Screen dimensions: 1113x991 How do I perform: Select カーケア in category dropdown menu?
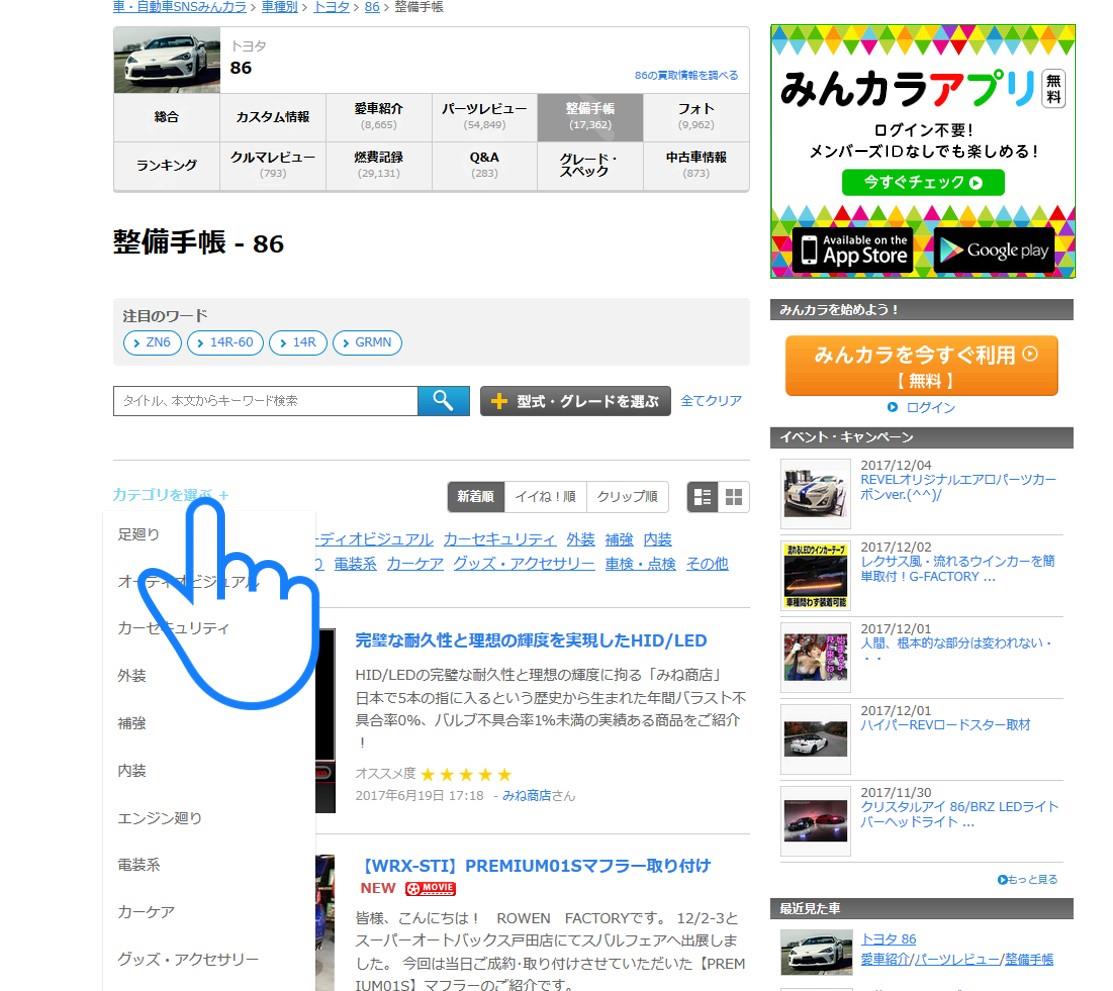pyautogui.click(x=146, y=912)
